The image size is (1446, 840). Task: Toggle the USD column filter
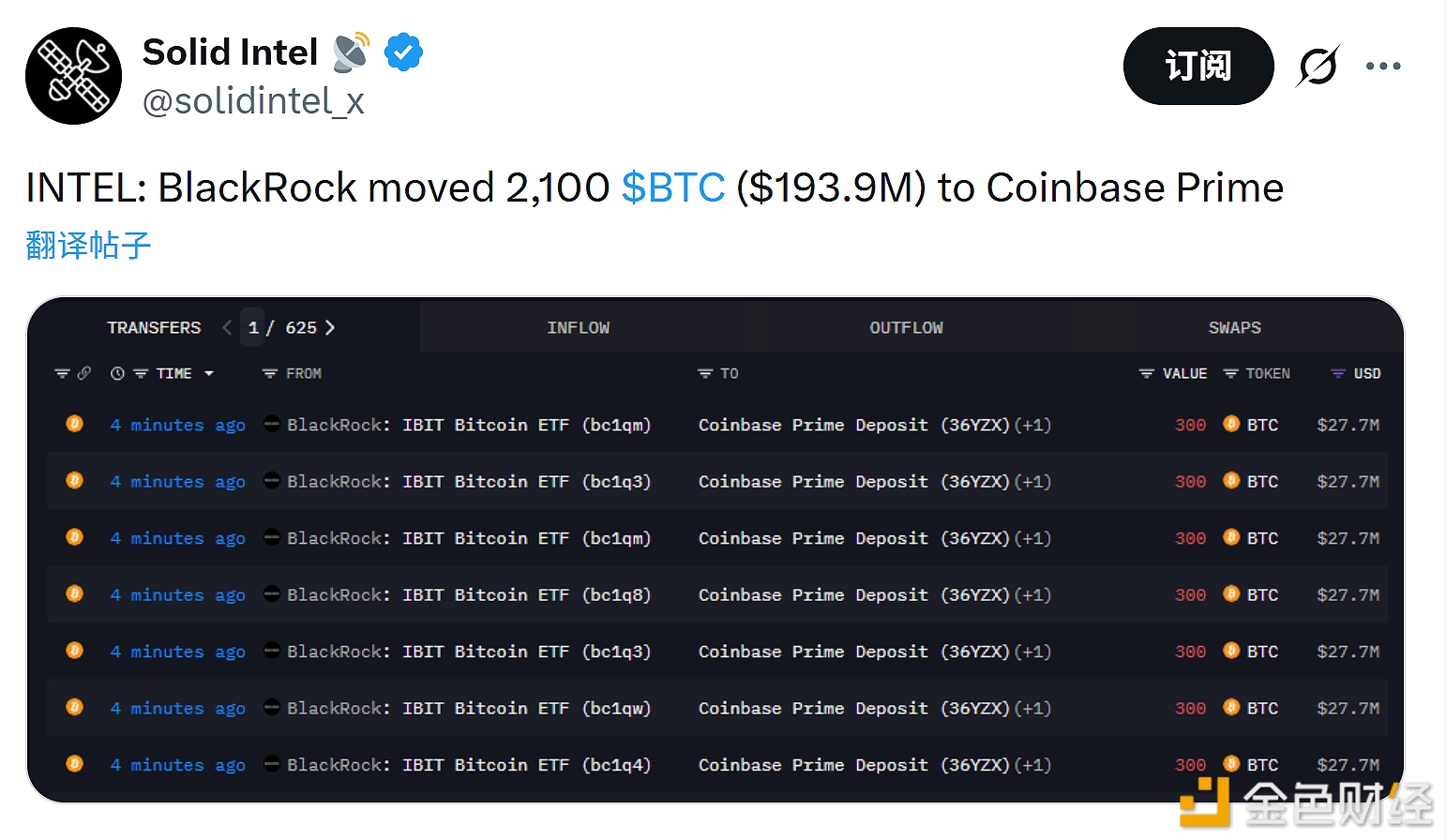coord(1335,373)
